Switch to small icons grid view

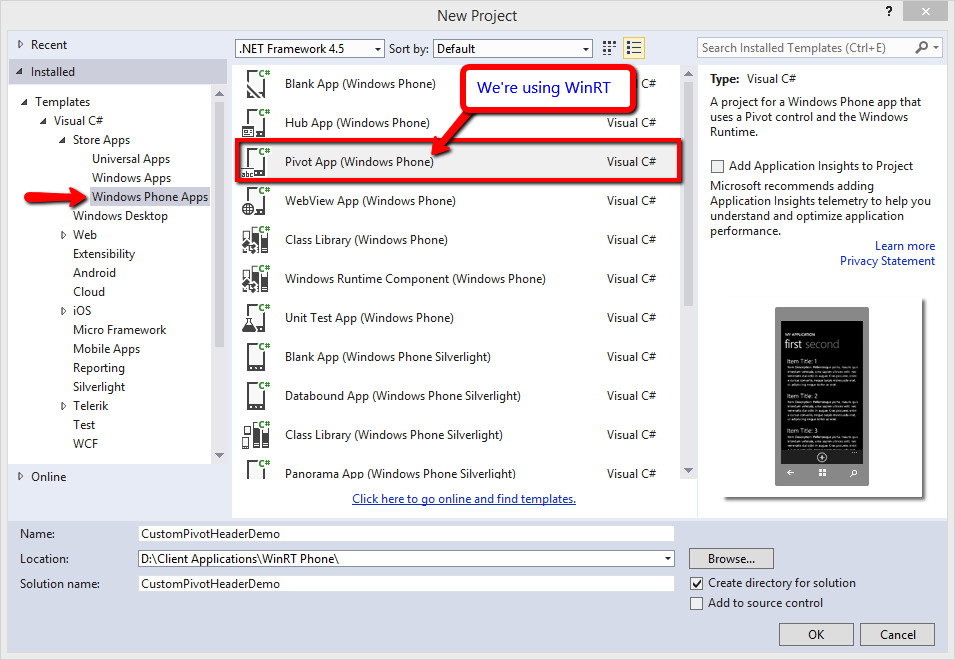coord(610,48)
